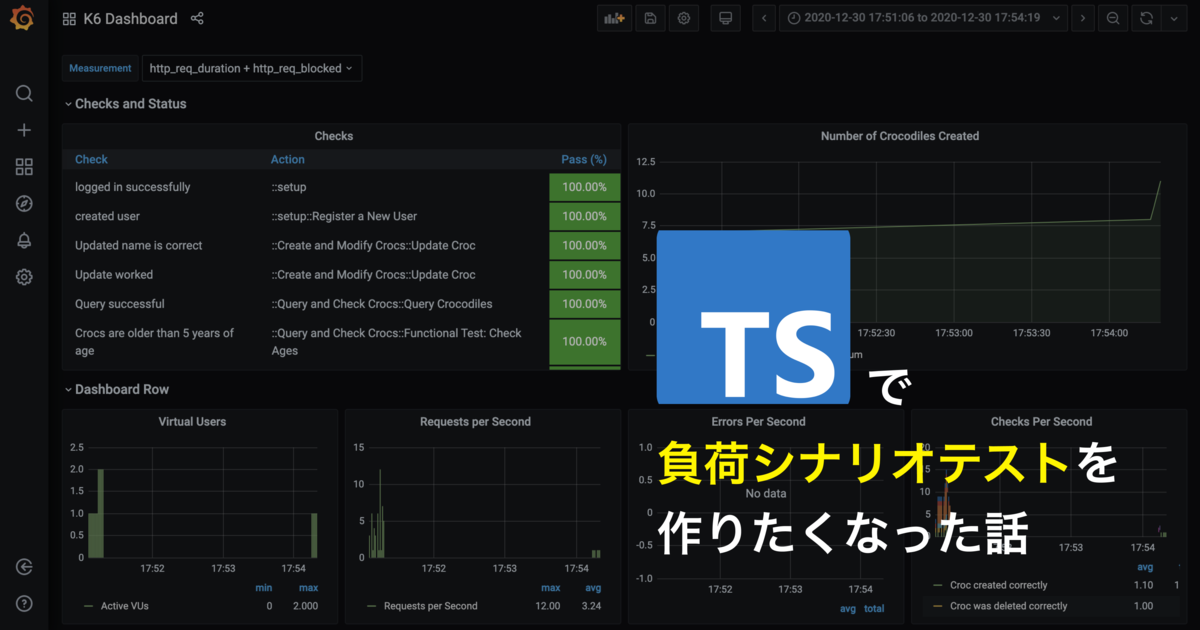
Task: Open dashboard settings gear in top bar
Action: tap(684, 18)
